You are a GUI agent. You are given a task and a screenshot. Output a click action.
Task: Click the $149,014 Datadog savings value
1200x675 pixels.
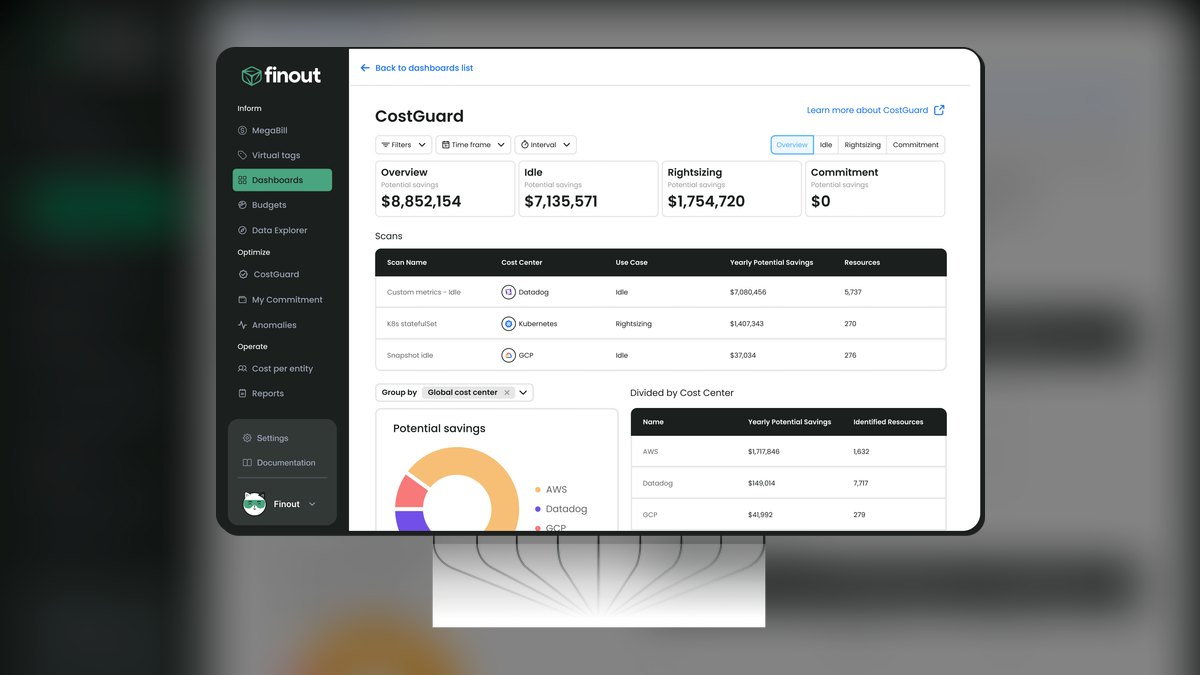[x=761, y=483]
